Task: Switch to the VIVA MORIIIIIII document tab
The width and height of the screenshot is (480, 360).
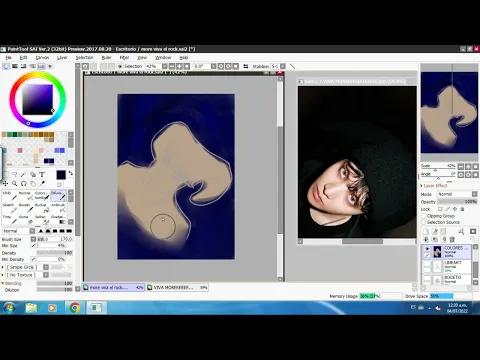Action: pos(177,287)
